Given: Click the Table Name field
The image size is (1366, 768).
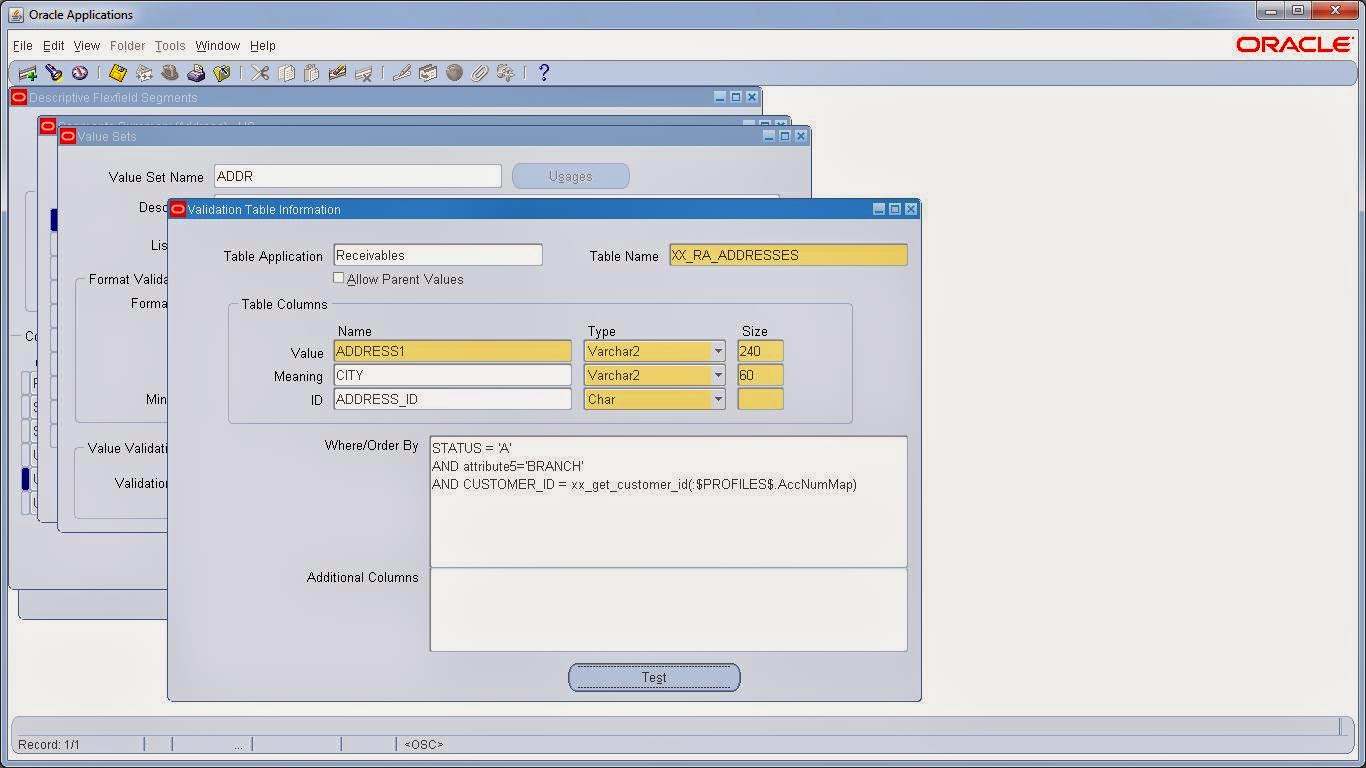Looking at the screenshot, I should [788, 255].
